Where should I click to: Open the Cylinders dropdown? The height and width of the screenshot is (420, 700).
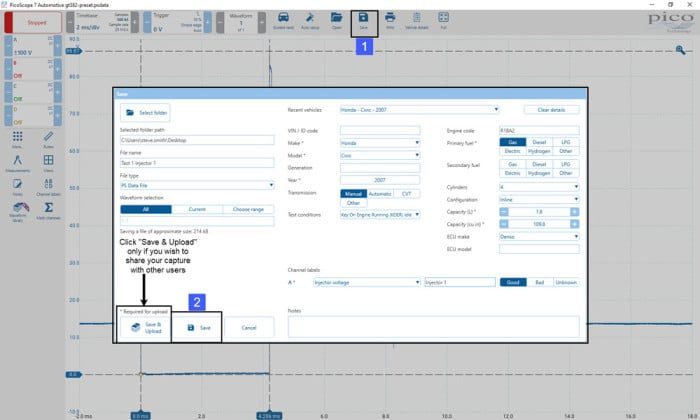(x=539, y=187)
